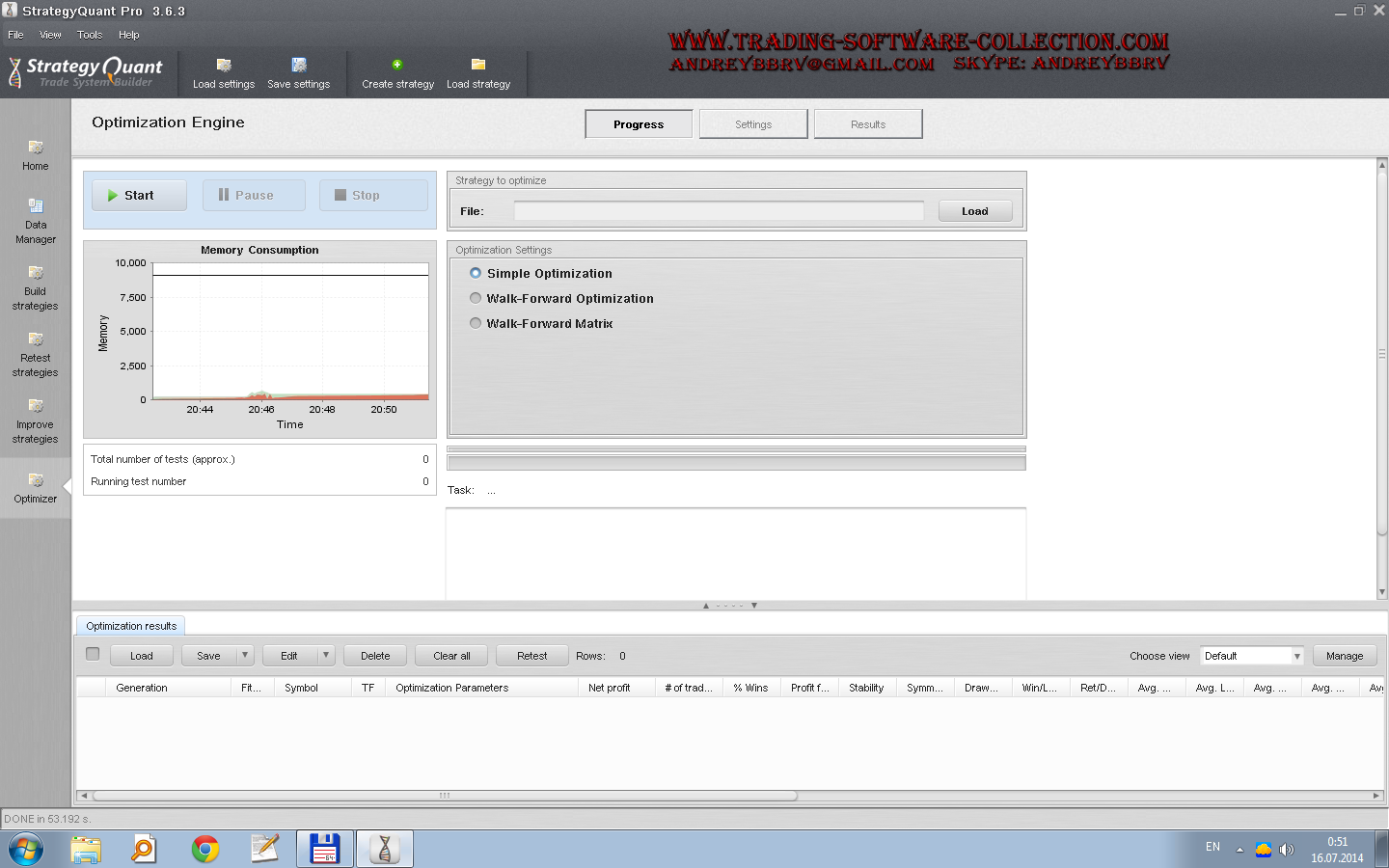The image size is (1389, 868).
Task: Select Walk-Forward Matrix radio option
Action: coord(476,323)
